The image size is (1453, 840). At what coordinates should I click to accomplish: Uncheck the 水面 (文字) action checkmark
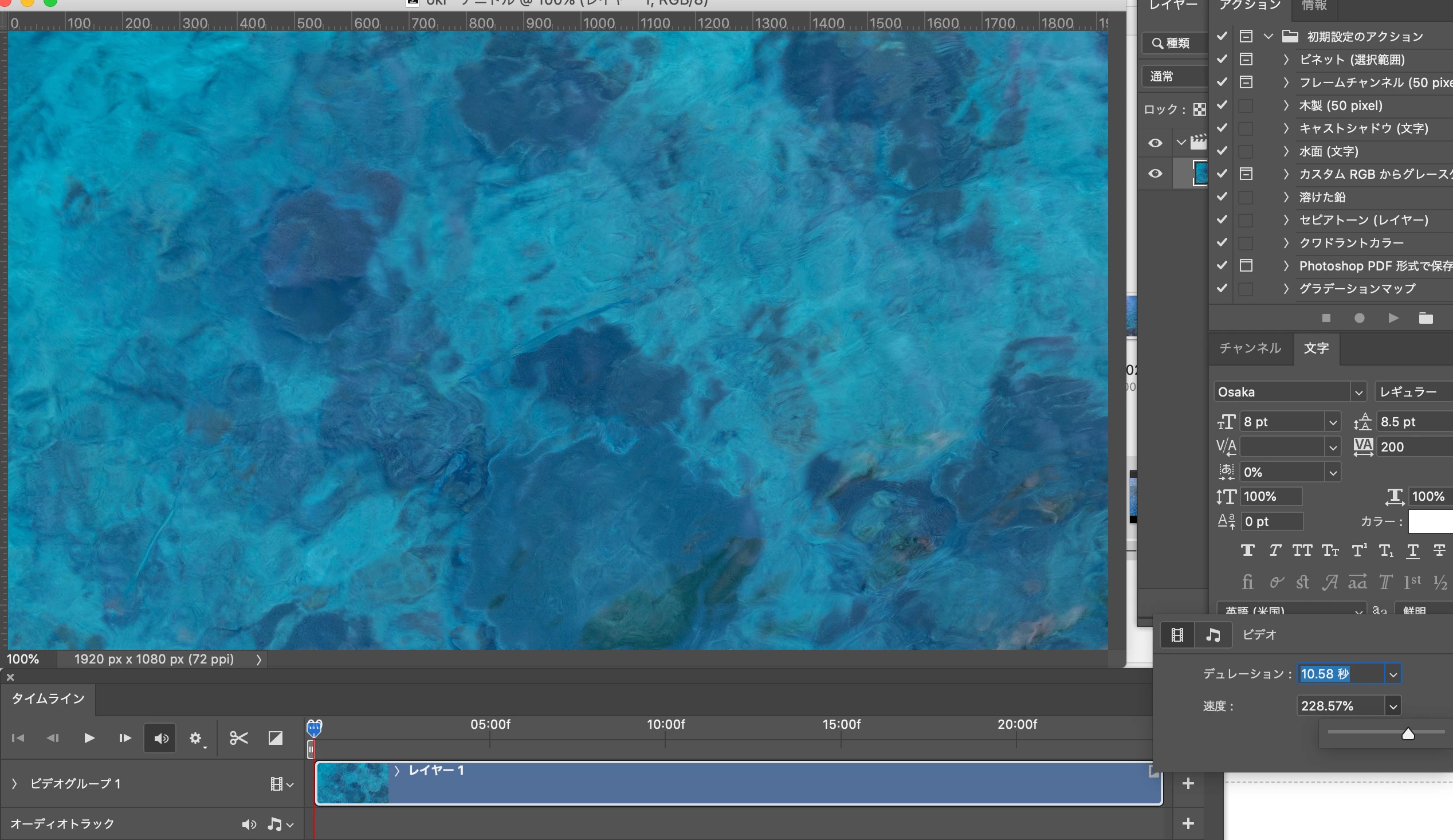1221,151
